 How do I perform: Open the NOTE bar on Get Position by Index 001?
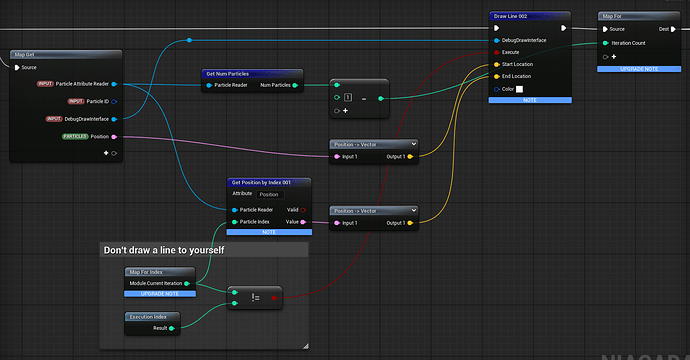(269, 232)
